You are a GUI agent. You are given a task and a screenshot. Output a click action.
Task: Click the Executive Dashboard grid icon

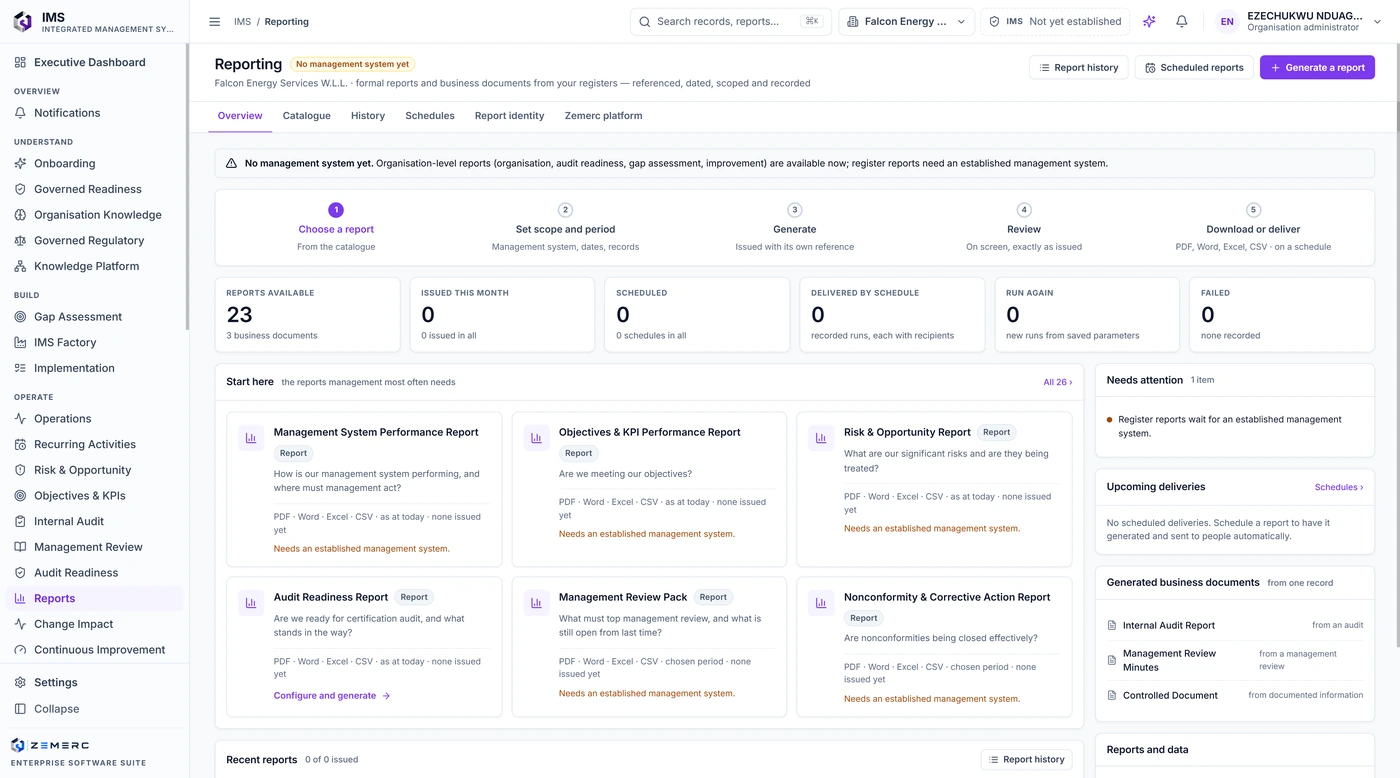coord(20,62)
